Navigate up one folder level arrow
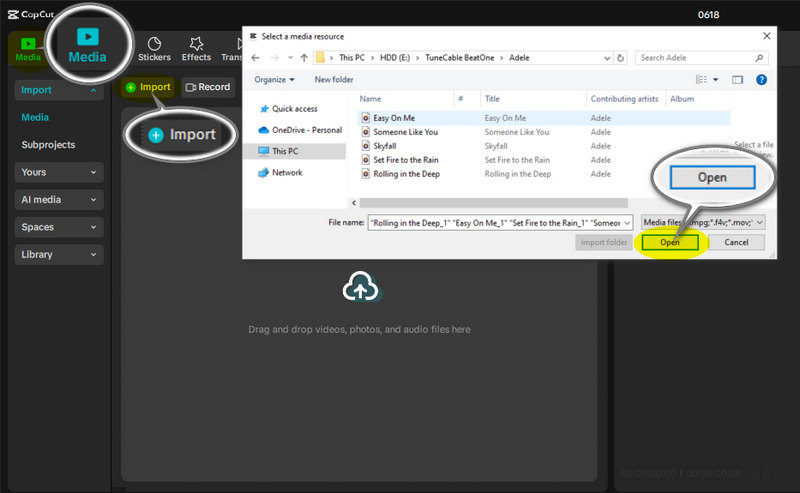The image size is (800, 493). (x=304, y=58)
